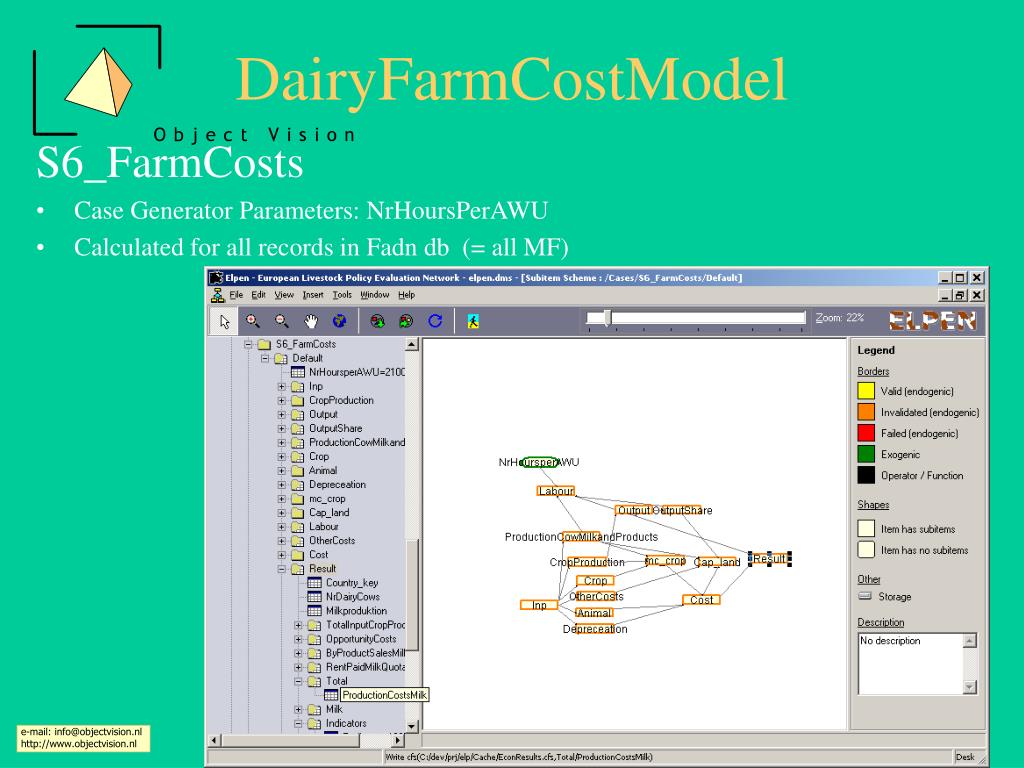Collapse the Result tree folder

click(x=281, y=569)
